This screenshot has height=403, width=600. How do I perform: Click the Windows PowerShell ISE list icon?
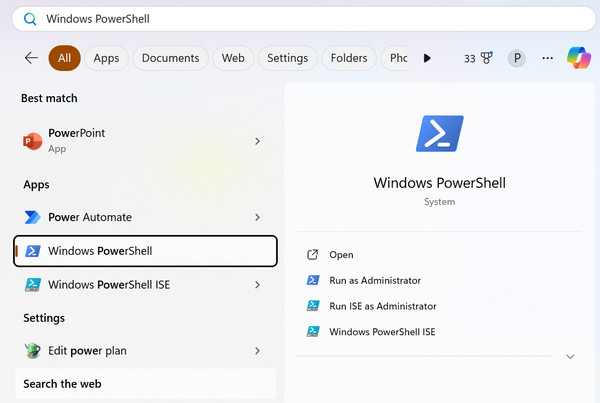tap(33, 285)
